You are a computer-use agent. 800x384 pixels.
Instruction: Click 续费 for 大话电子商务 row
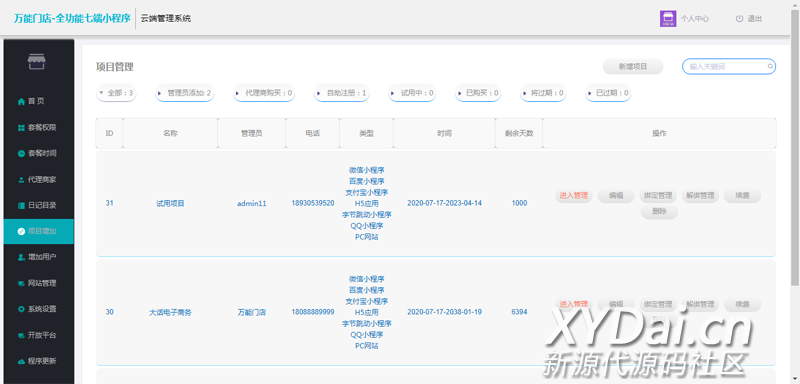click(742, 304)
